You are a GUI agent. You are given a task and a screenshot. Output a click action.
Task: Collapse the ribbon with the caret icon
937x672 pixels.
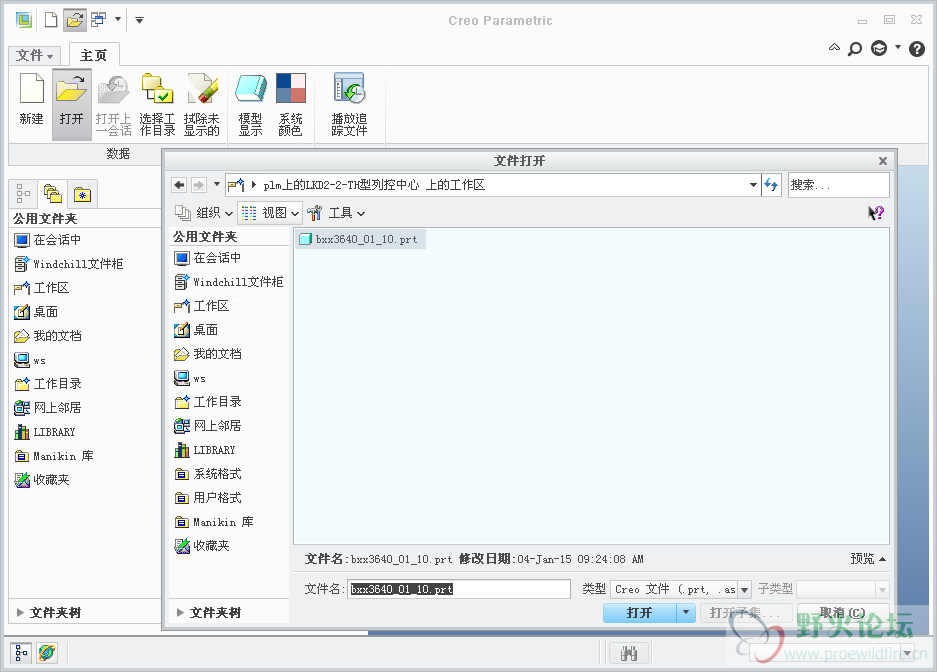834,47
